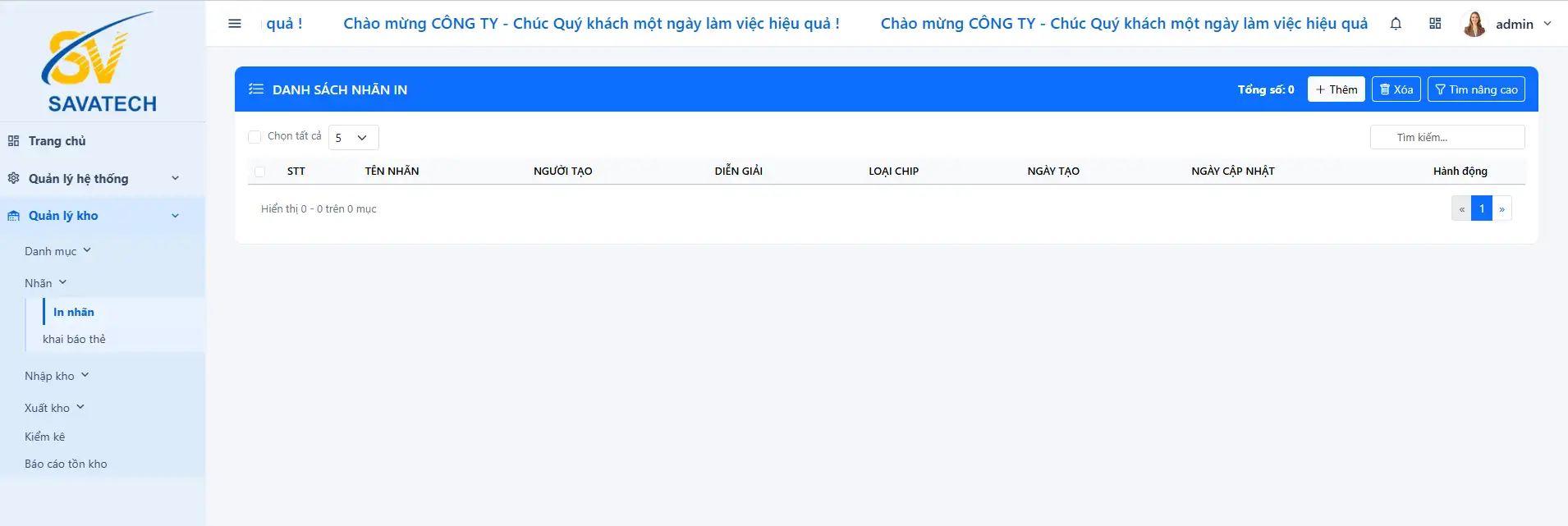
Task: Open Tìm nâng cao advanced filter
Action: tap(1476, 89)
